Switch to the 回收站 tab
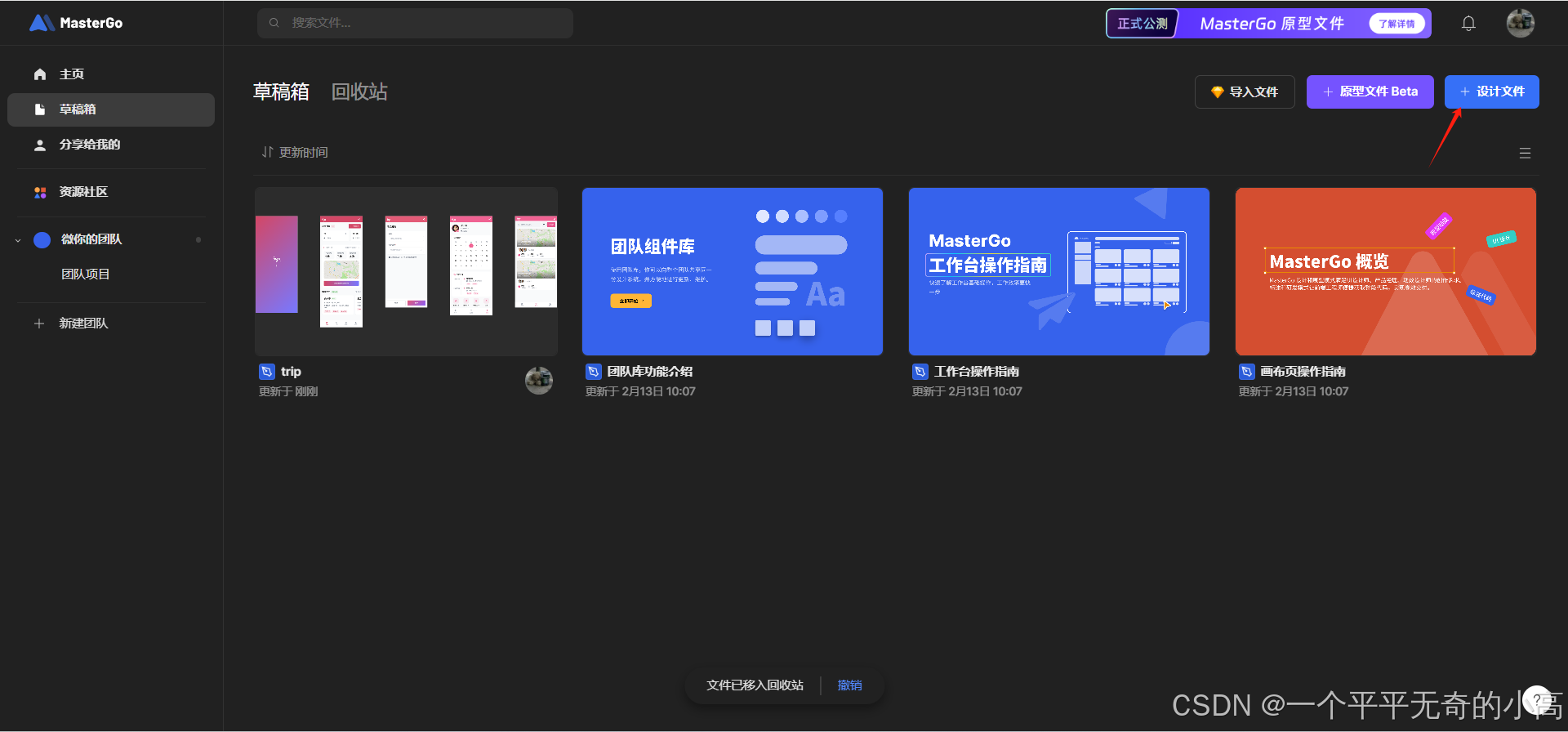 tap(359, 91)
